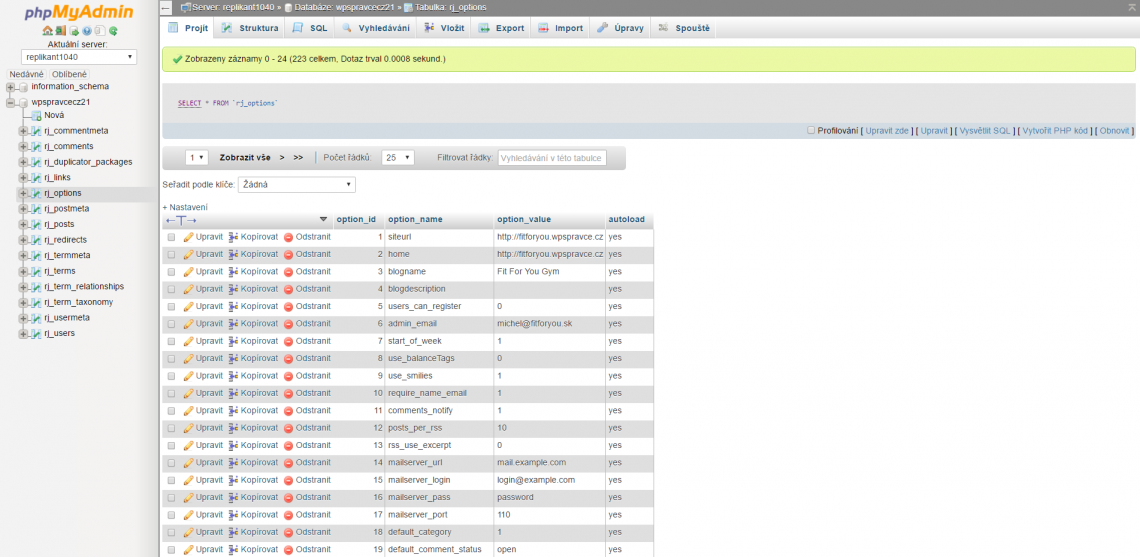Tick the checkbox for the home row
The height and width of the screenshot is (557, 1140).
coord(171,255)
